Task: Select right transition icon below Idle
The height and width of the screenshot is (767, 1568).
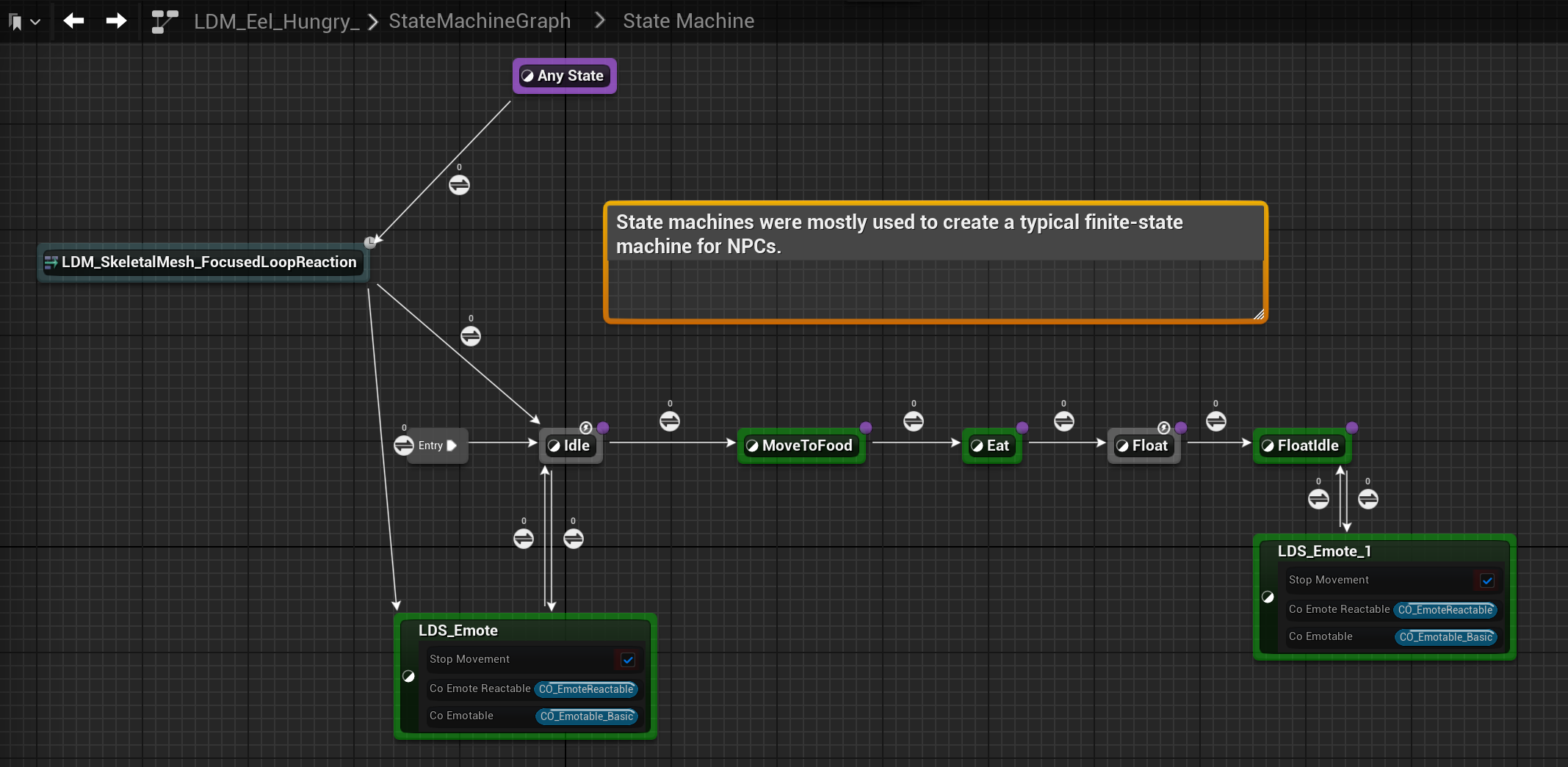Action: [x=574, y=539]
